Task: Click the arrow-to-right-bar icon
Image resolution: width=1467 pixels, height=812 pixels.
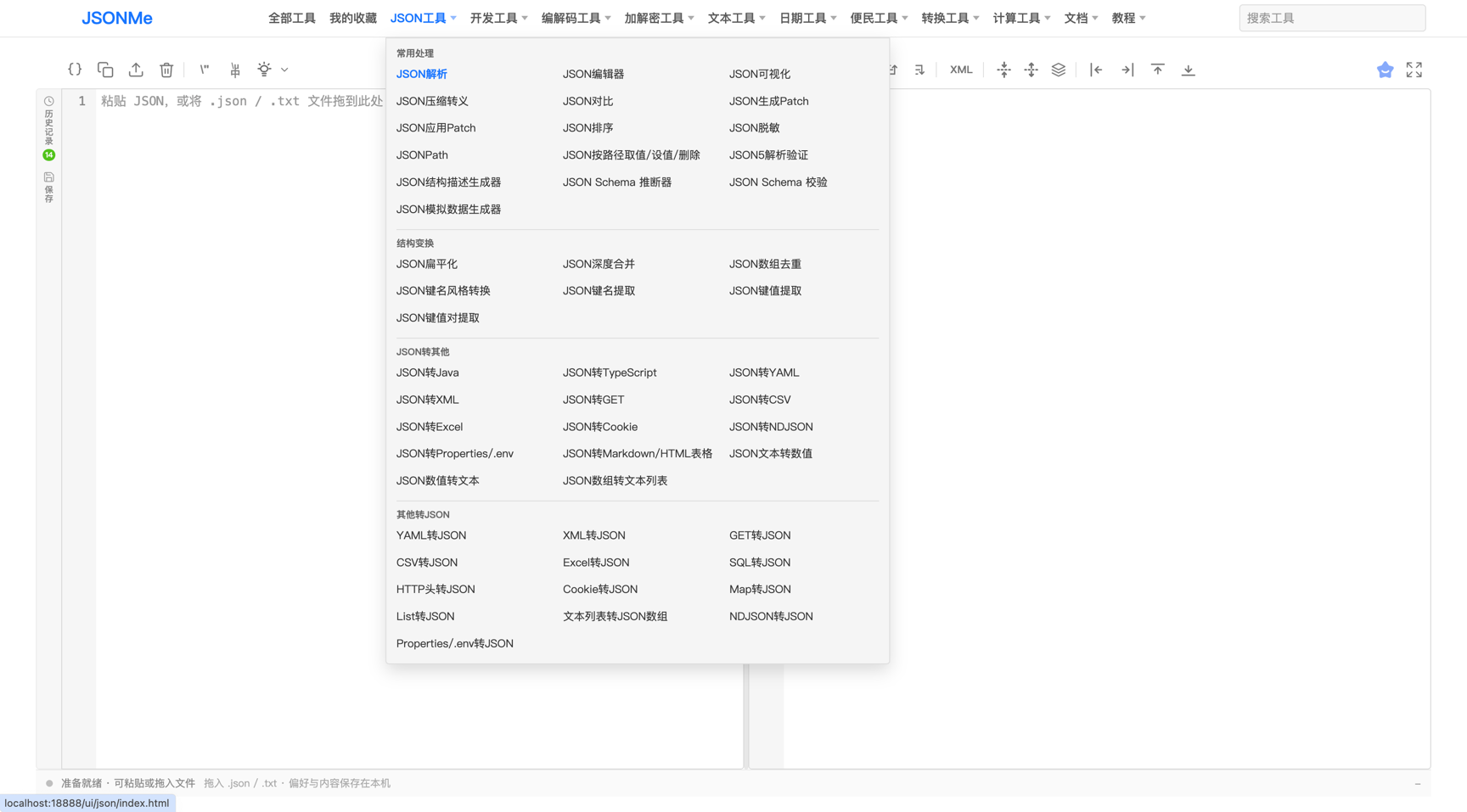Action: [x=1127, y=70]
